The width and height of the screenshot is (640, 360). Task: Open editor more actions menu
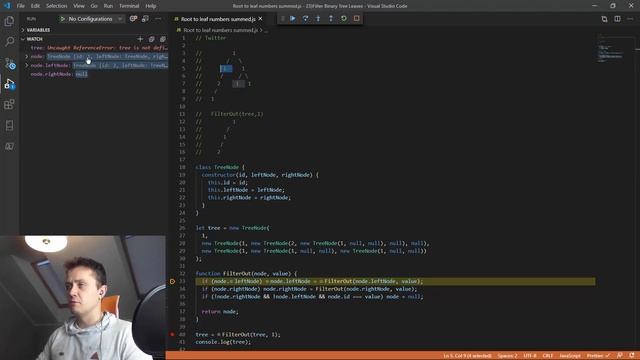[630, 19]
